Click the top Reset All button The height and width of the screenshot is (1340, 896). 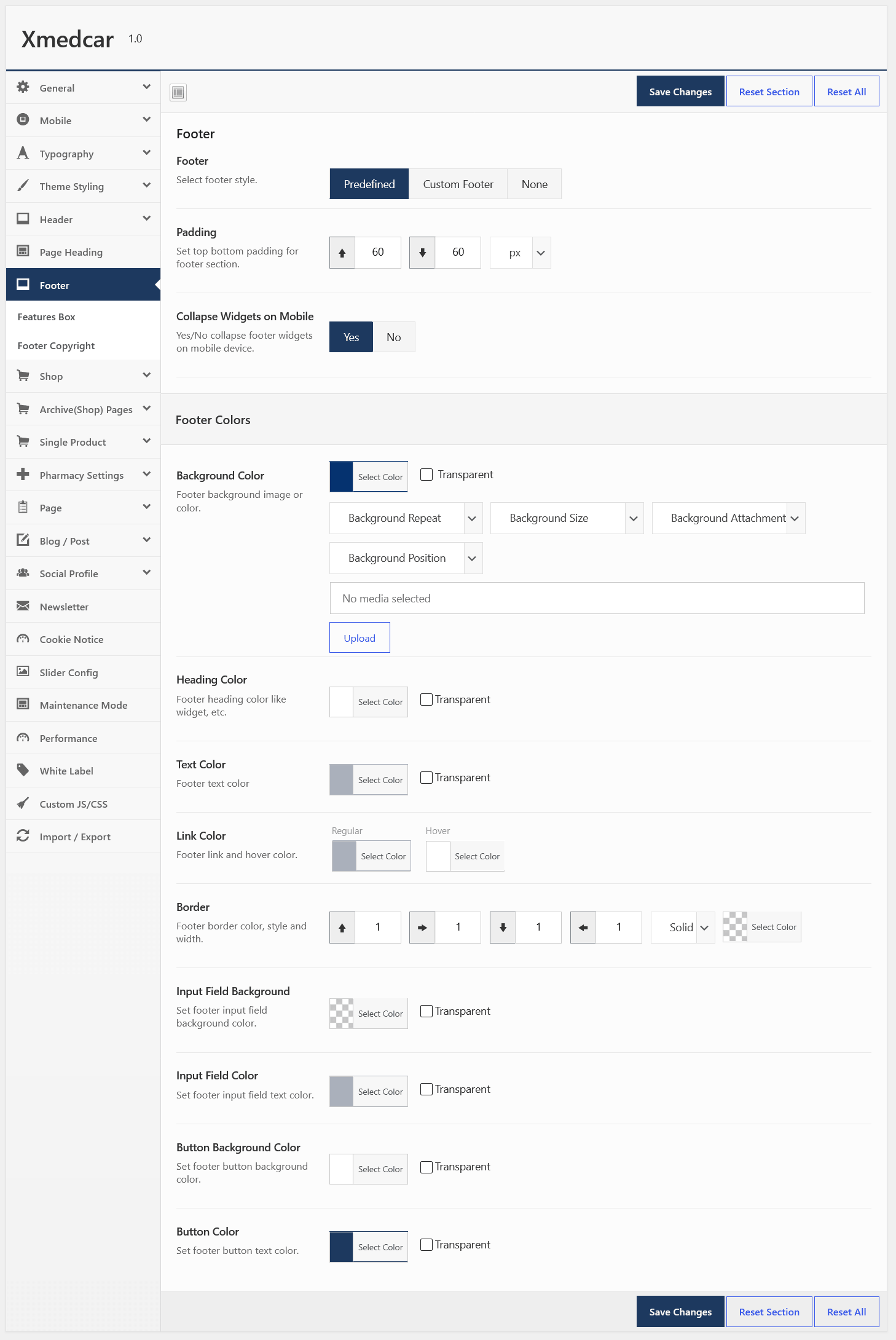pos(847,91)
